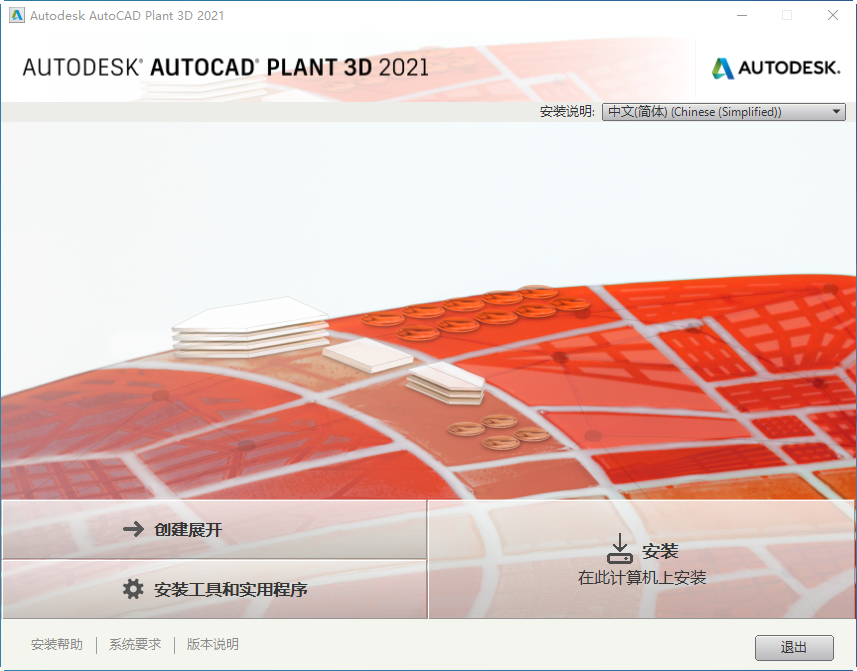Click the AutoCAD title bar app icon

tap(17, 15)
